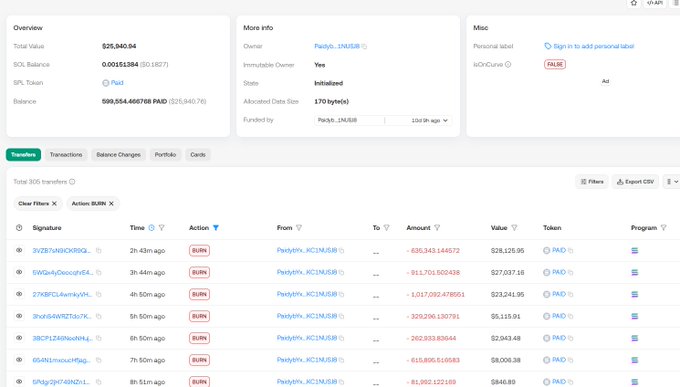The height and width of the screenshot is (387, 680).
Task: Open the active Action column filter
Action: 216,228
